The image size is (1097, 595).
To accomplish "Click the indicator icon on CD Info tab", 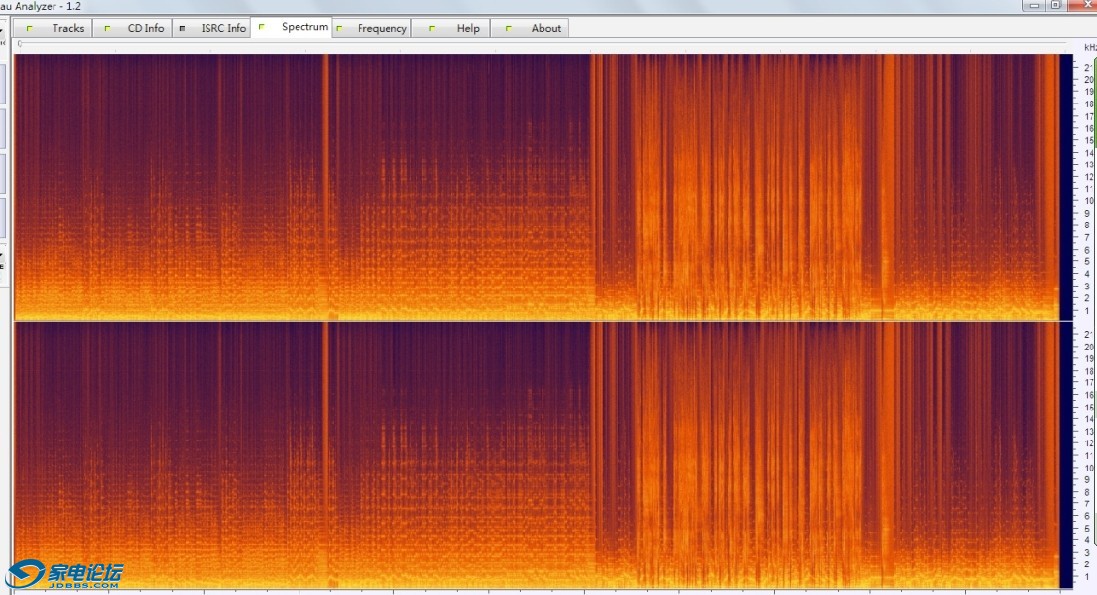I will [x=108, y=28].
